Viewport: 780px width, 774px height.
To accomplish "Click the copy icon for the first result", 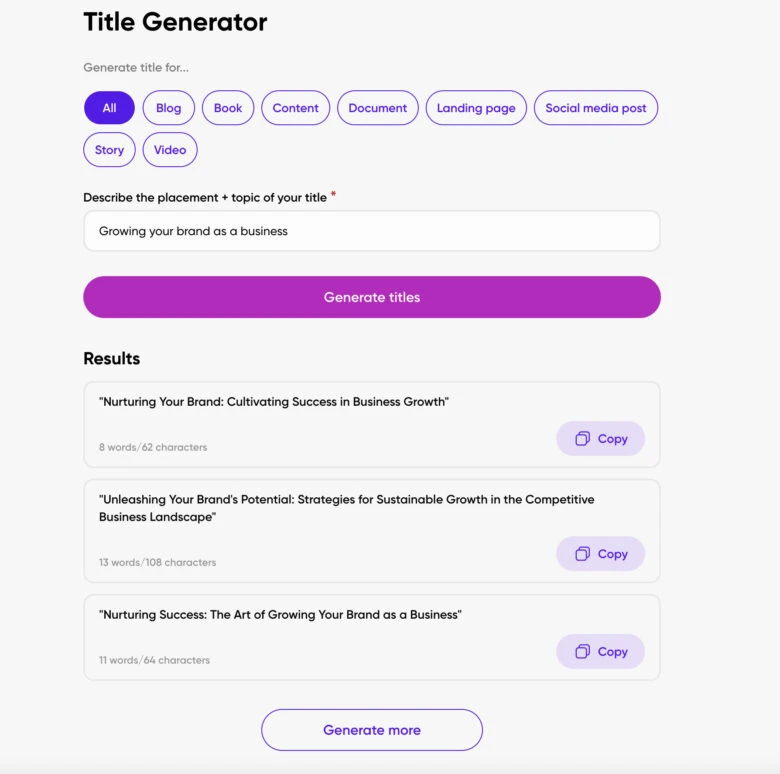I will tap(582, 439).
